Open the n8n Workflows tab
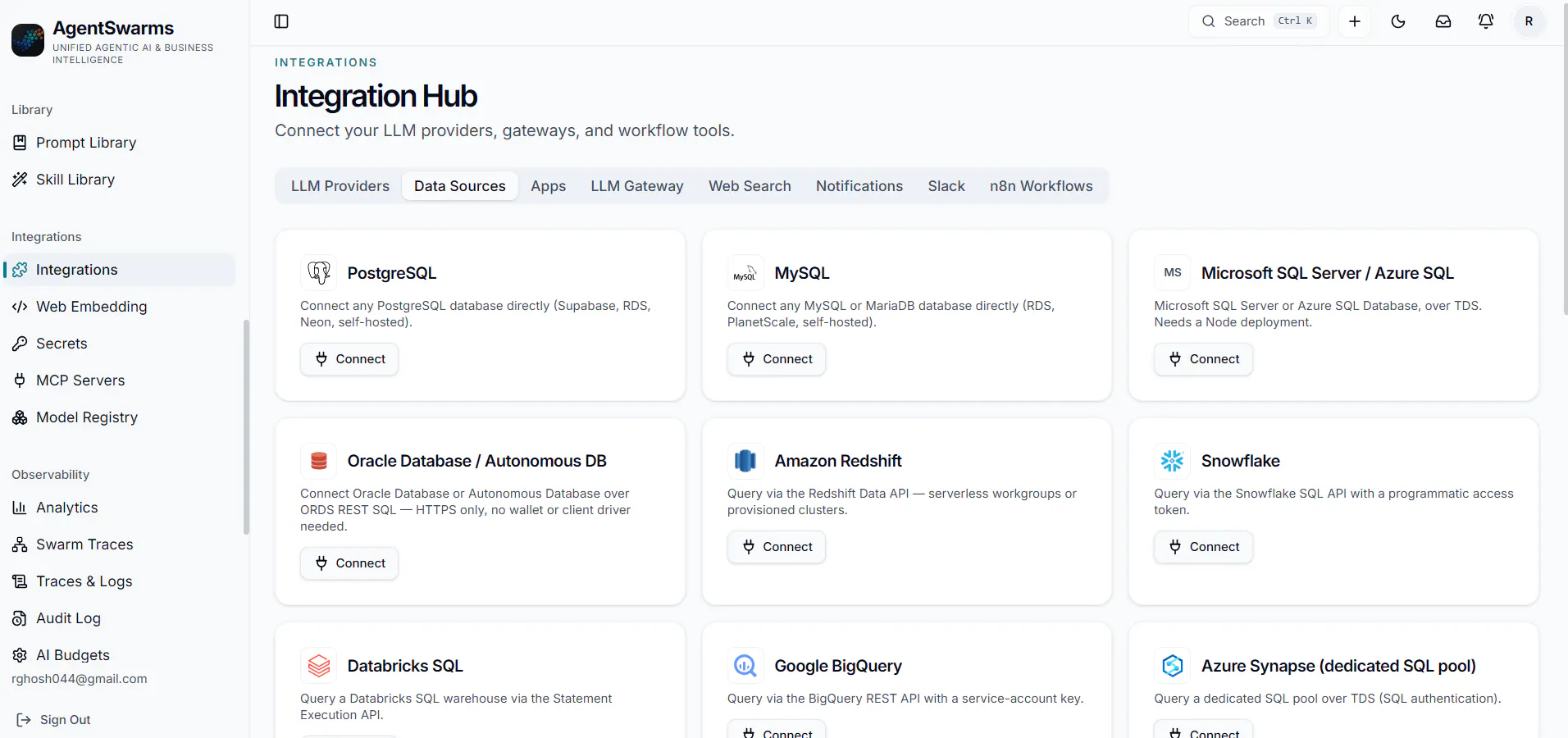1568x738 pixels. click(x=1042, y=186)
